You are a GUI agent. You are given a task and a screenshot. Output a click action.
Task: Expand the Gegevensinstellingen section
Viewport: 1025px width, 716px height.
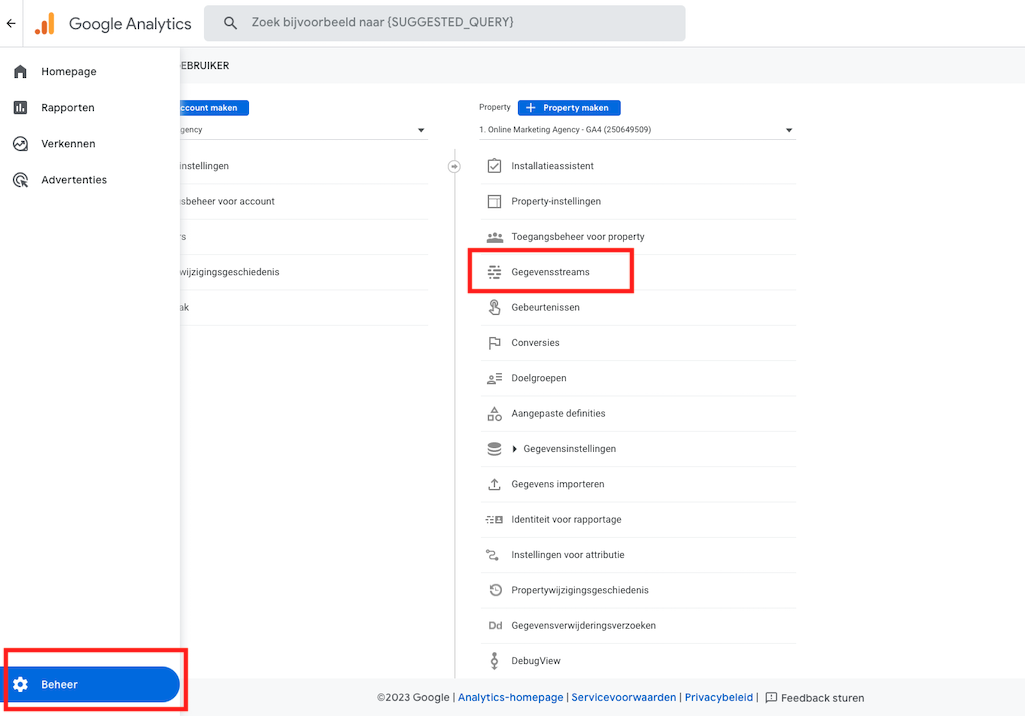click(x=515, y=449)
